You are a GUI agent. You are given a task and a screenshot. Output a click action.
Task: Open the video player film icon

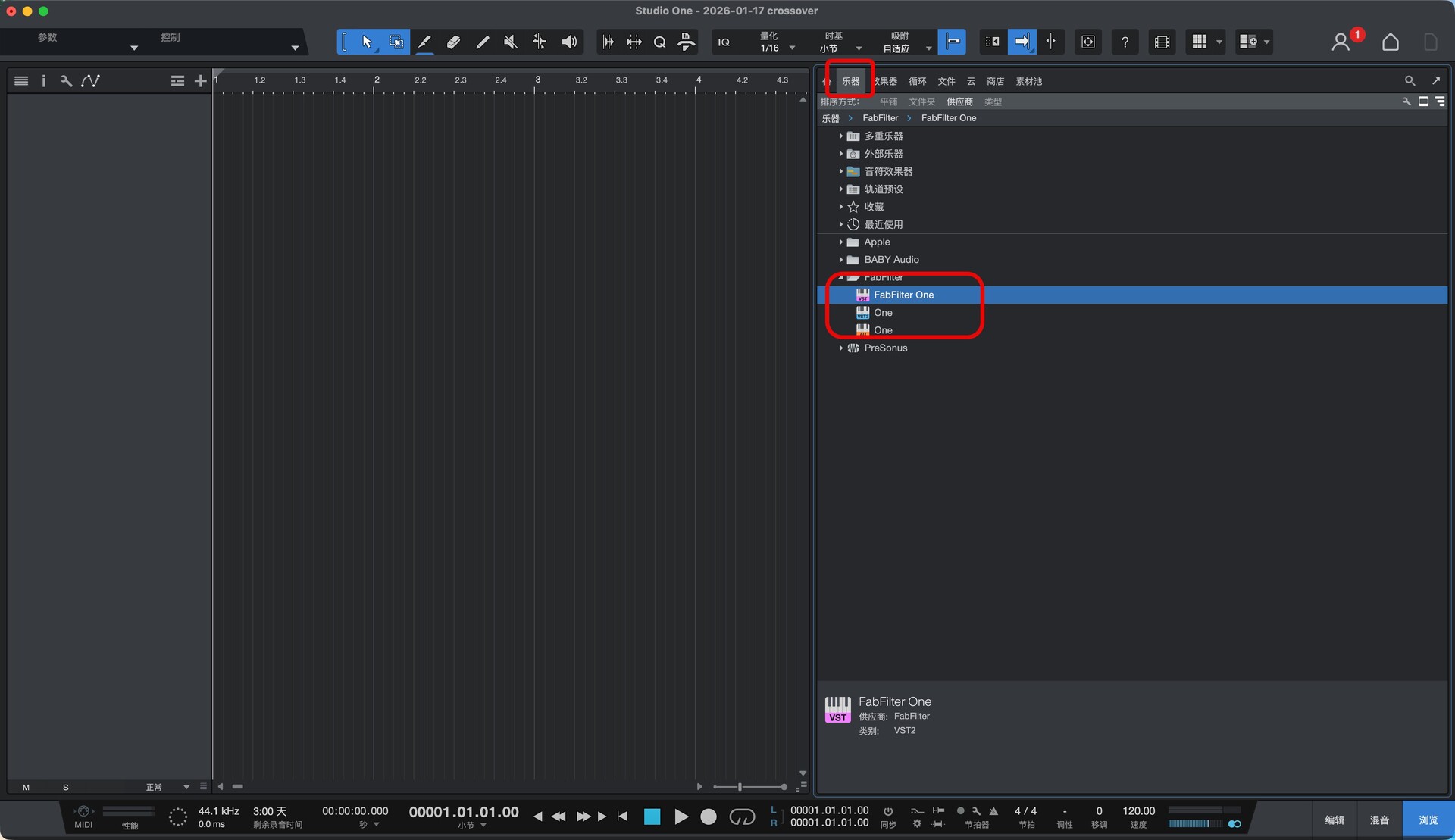pyautogui.click(x=1162, y=42)
